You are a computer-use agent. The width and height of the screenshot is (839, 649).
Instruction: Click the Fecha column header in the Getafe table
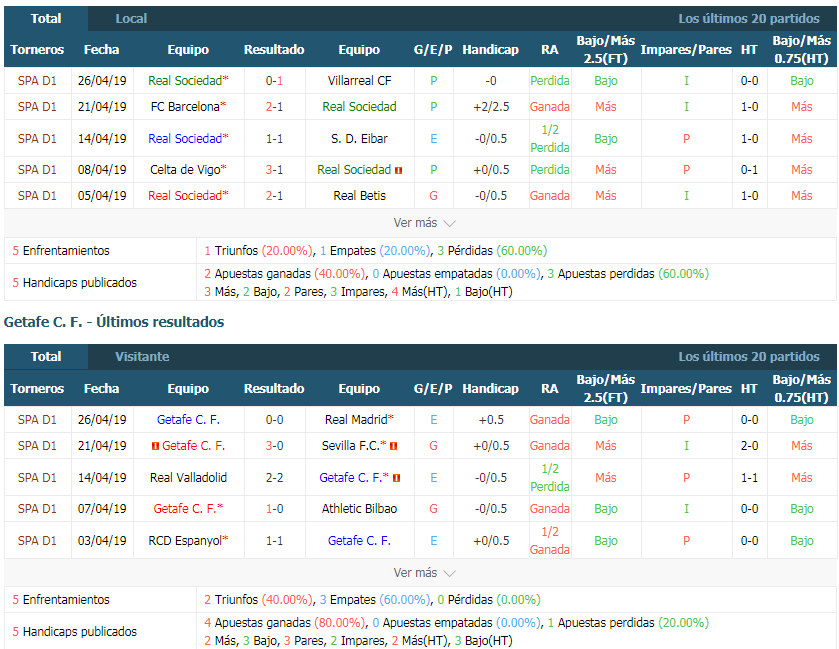pos(102,388)
